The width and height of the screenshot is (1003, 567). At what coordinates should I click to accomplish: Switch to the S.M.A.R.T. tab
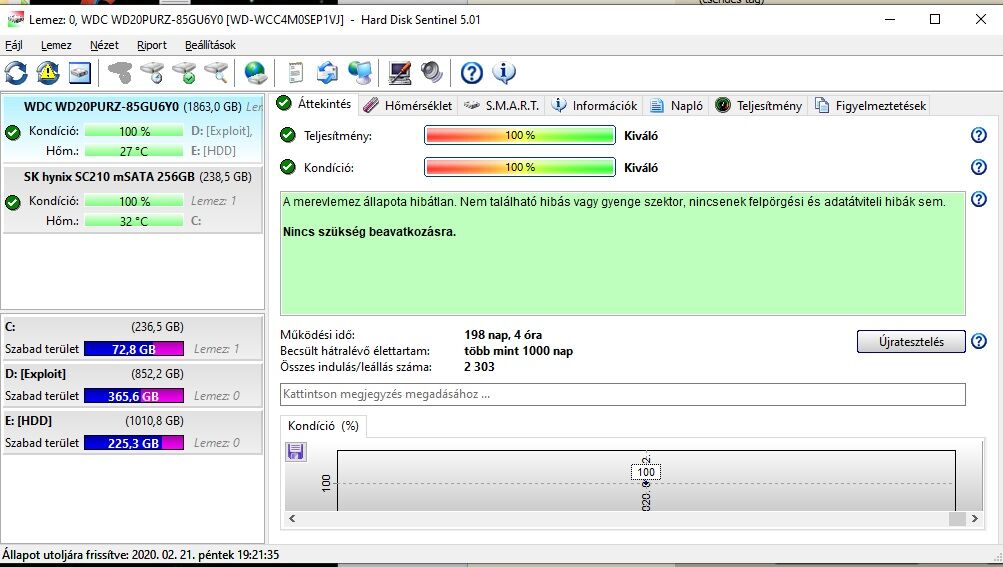coord(502,106)
